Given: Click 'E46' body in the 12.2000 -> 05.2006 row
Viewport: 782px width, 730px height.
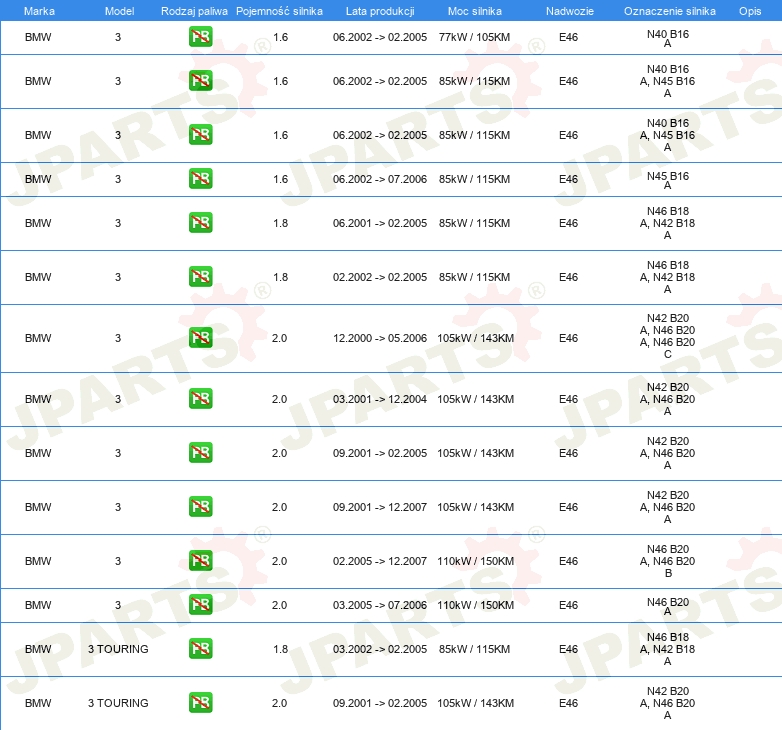Looking at the screenshot, I should tap(569, 338).
